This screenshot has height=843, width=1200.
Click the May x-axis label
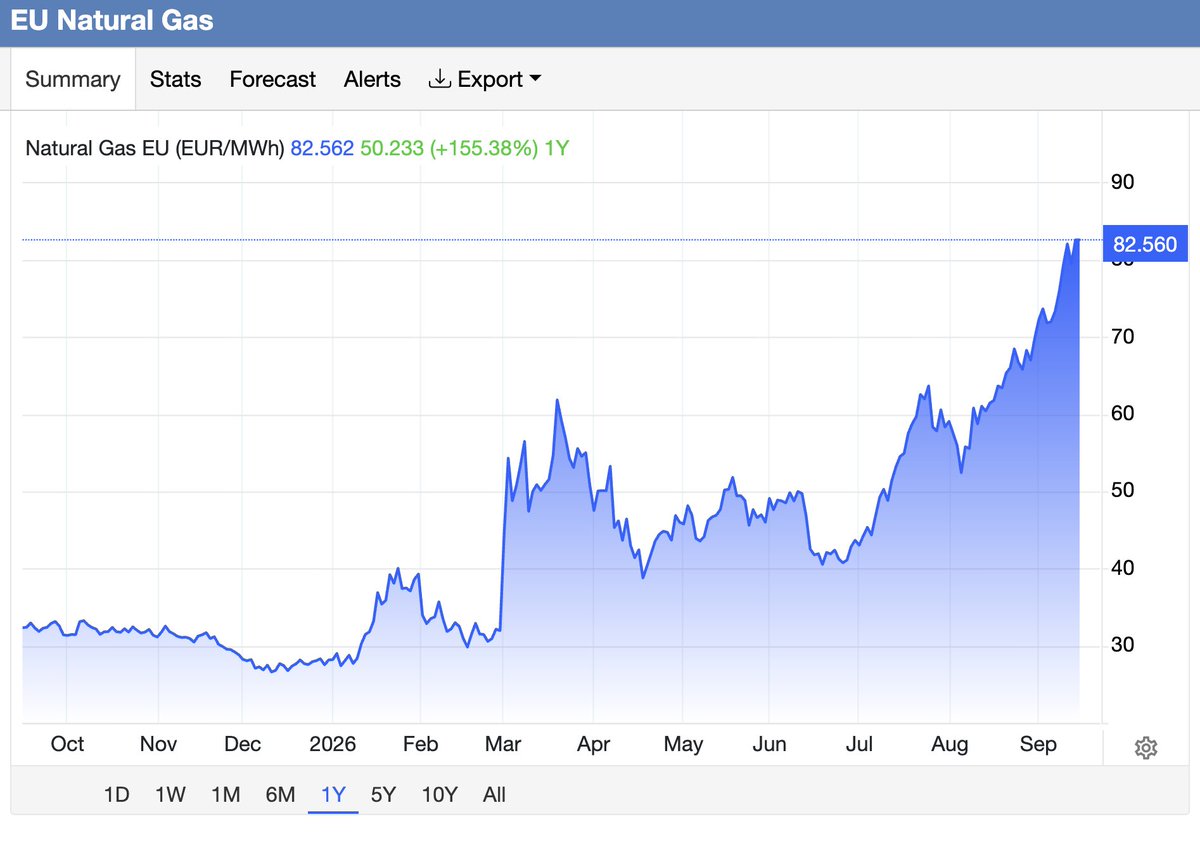pos(683,745)
